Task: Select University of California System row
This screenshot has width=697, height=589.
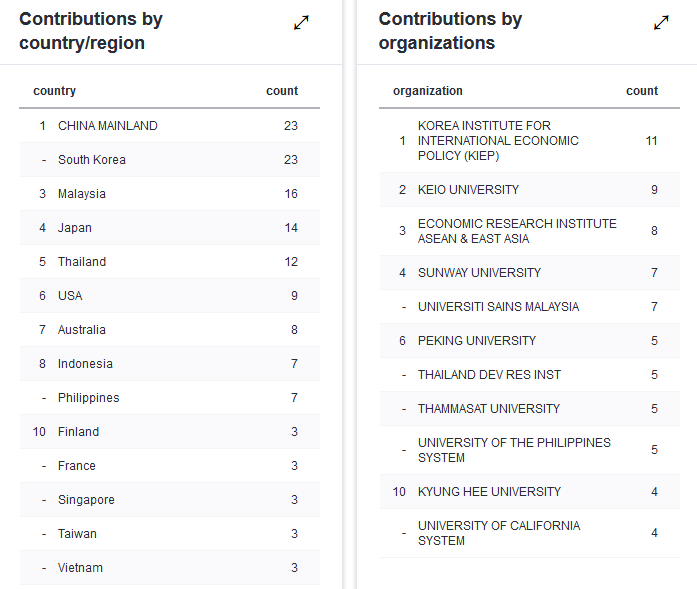Action: tap(529, 533)
